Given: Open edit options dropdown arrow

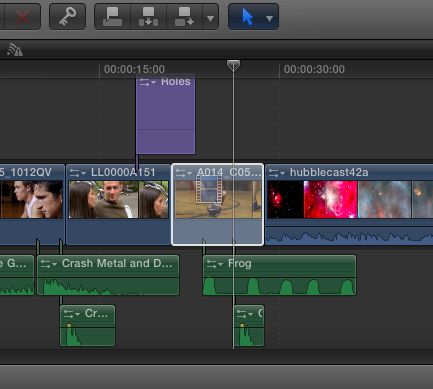Looking at the screenshot, I should tap(210, 18).
